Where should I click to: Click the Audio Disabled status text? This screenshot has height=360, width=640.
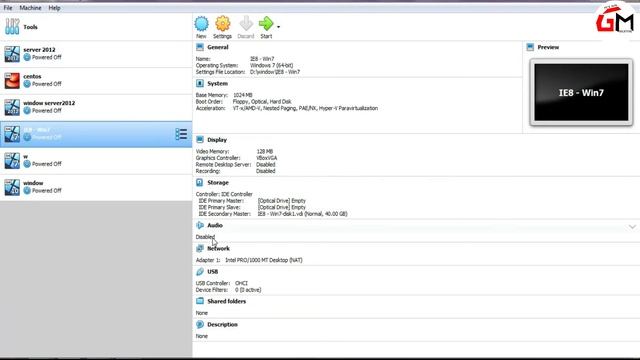[205, 237]
